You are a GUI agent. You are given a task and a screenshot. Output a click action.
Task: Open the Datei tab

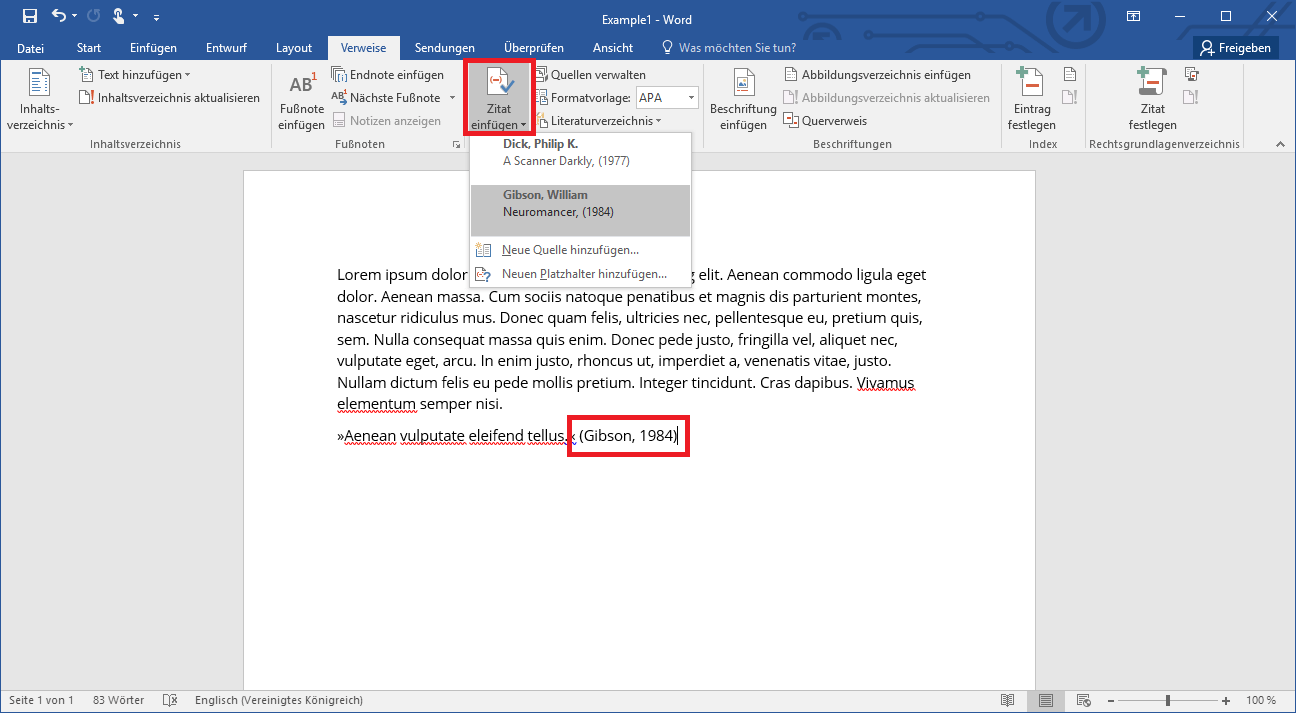click(x=31, y=48)
